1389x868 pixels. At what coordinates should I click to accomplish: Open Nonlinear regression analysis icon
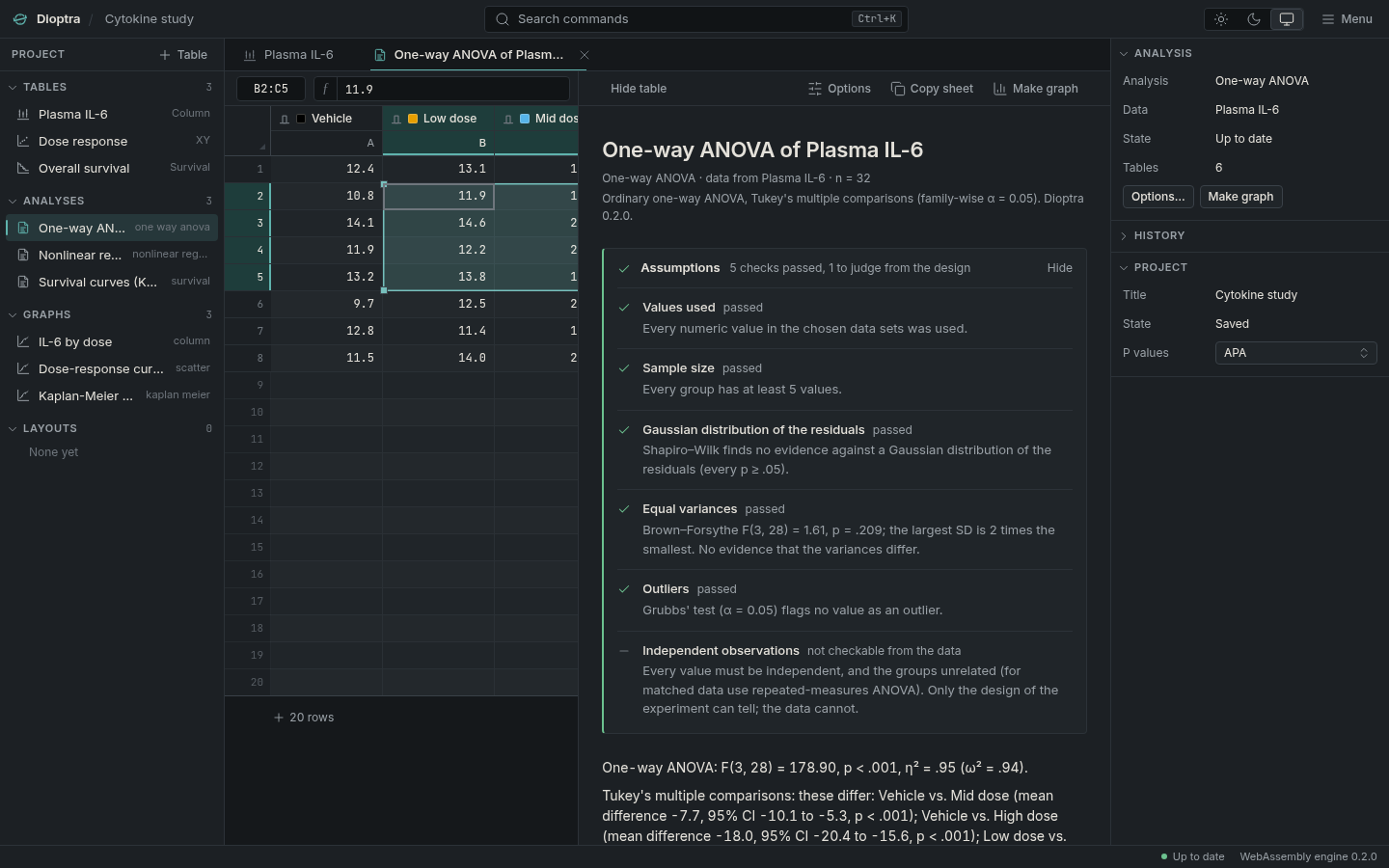tap(23, 255)
